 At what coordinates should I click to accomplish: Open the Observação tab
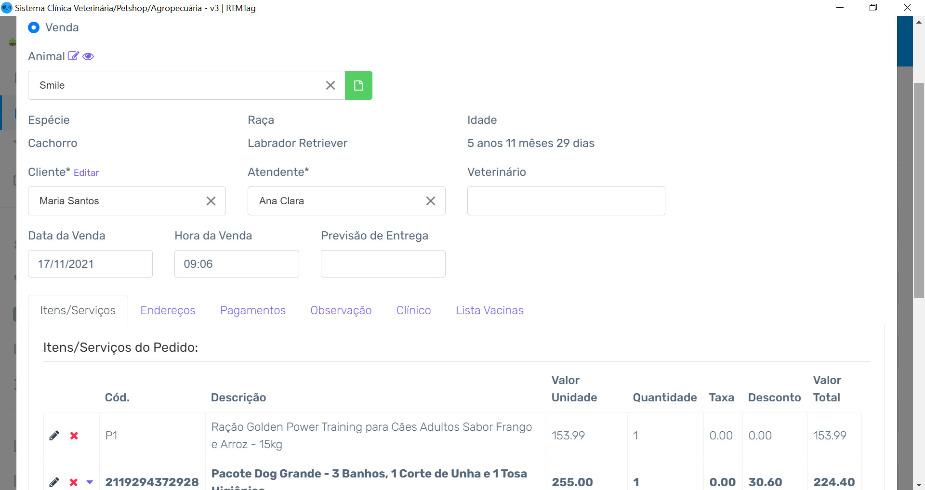tap(341, 310)
